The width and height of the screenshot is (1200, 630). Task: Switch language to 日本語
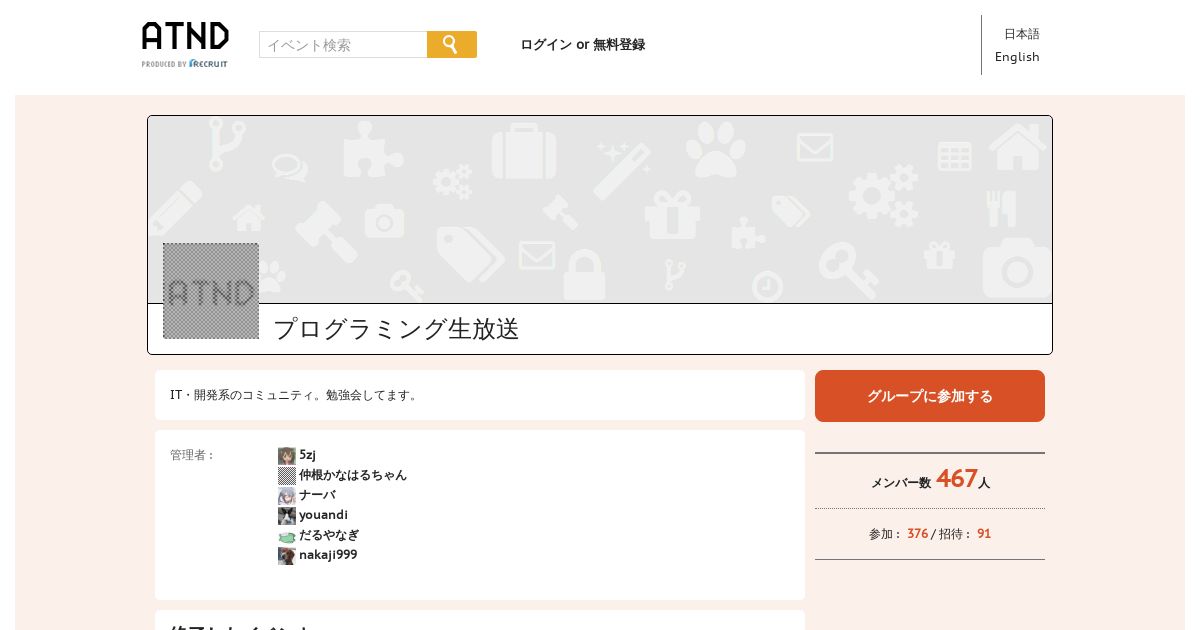(1022, 33)
